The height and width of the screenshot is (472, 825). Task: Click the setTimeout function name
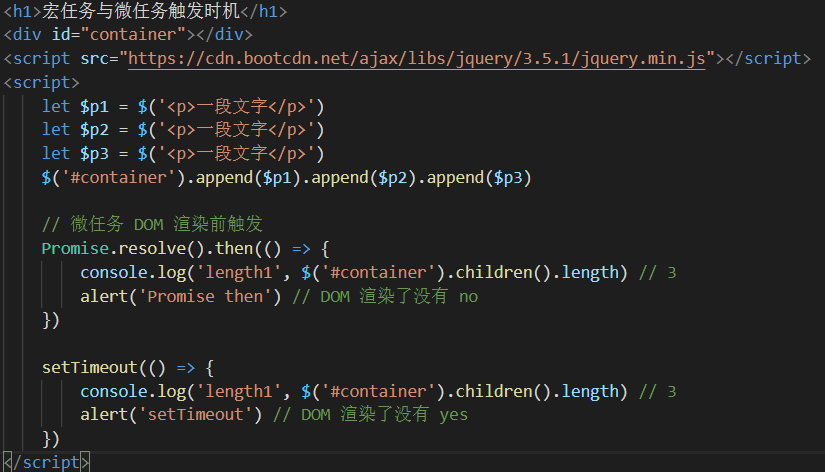pos(89,367)
